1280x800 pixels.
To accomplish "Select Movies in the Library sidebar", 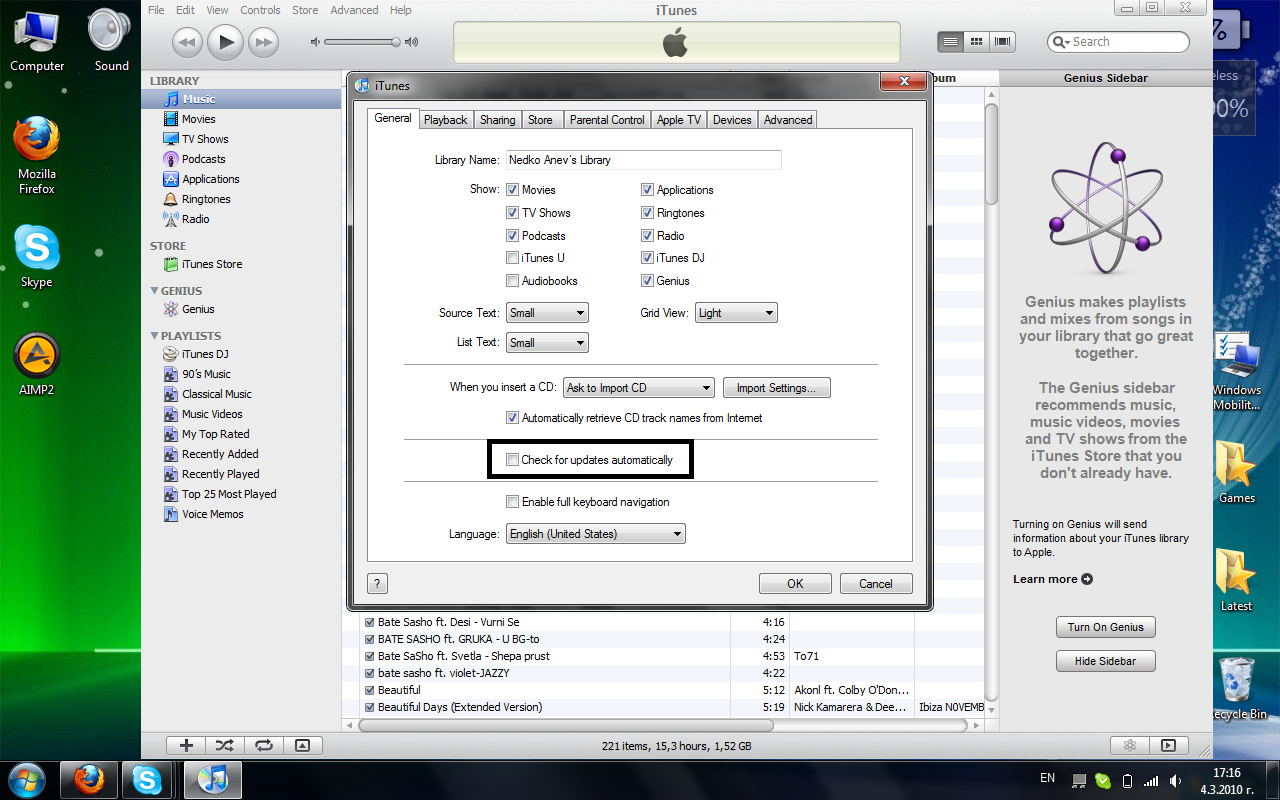I will (x=198, y=119).
